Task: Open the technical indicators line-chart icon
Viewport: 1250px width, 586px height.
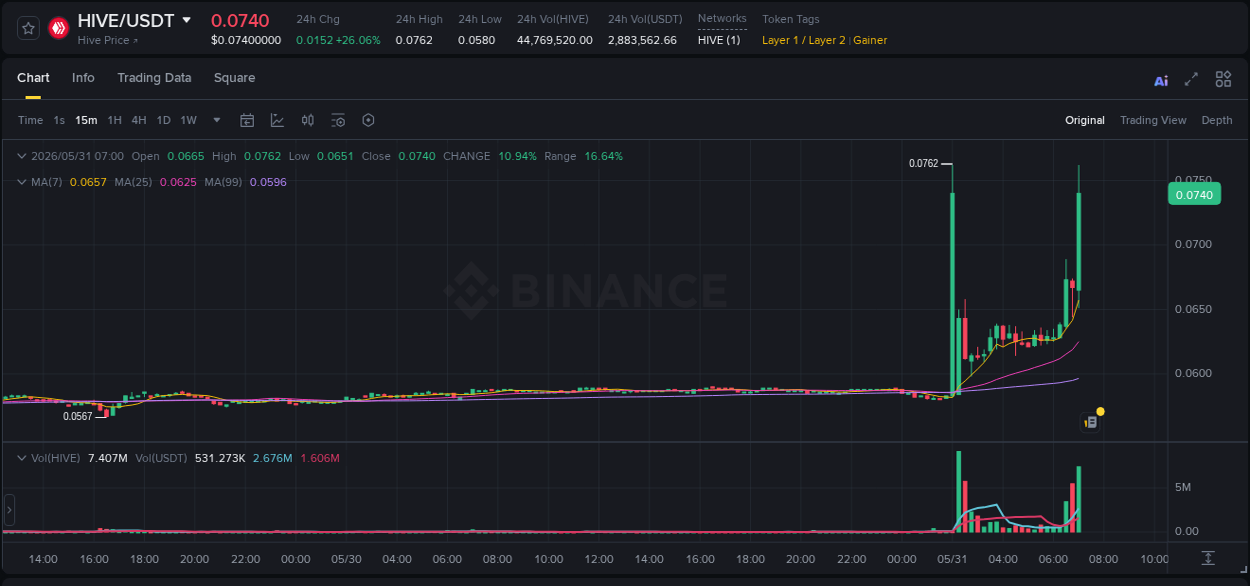Action: pos(277,120)
